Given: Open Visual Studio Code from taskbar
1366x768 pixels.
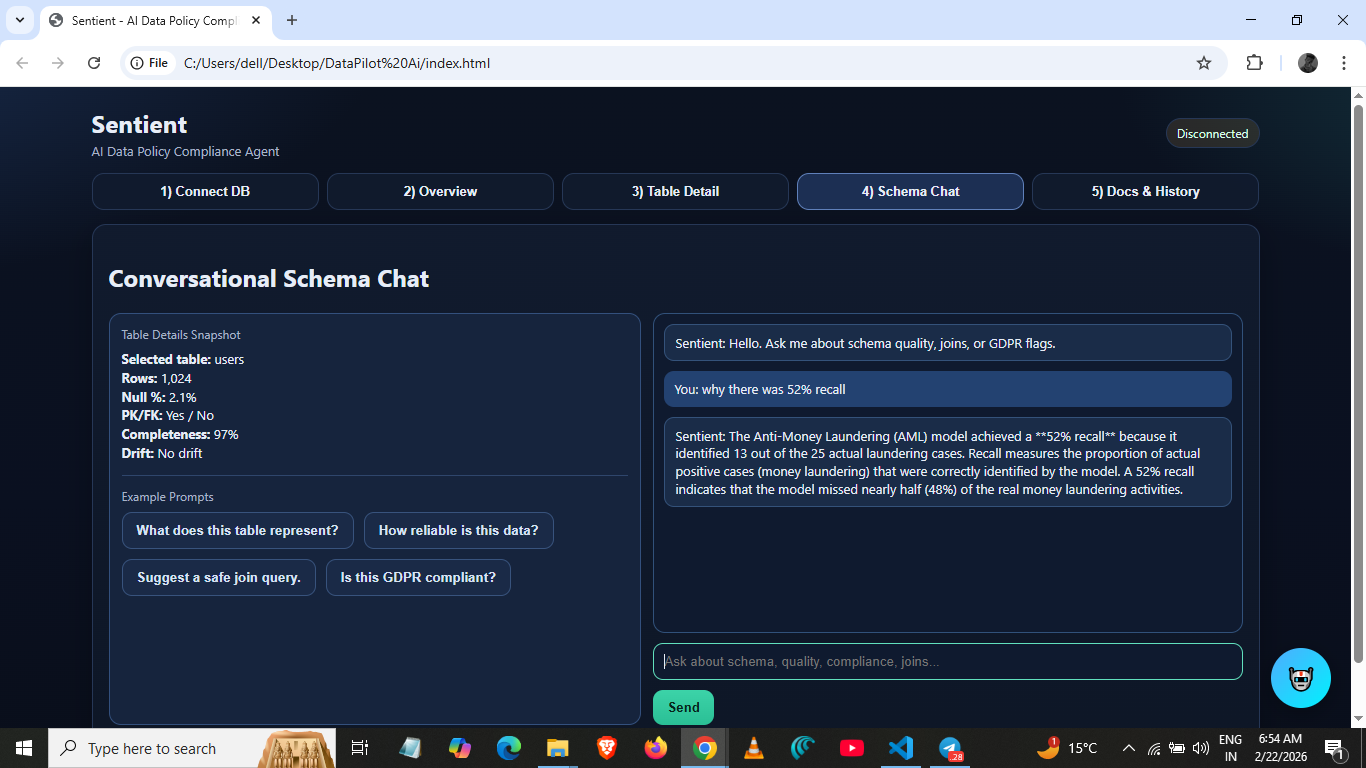Looking at the screenshot, I should pyautogui.click(x=901, y=748).
